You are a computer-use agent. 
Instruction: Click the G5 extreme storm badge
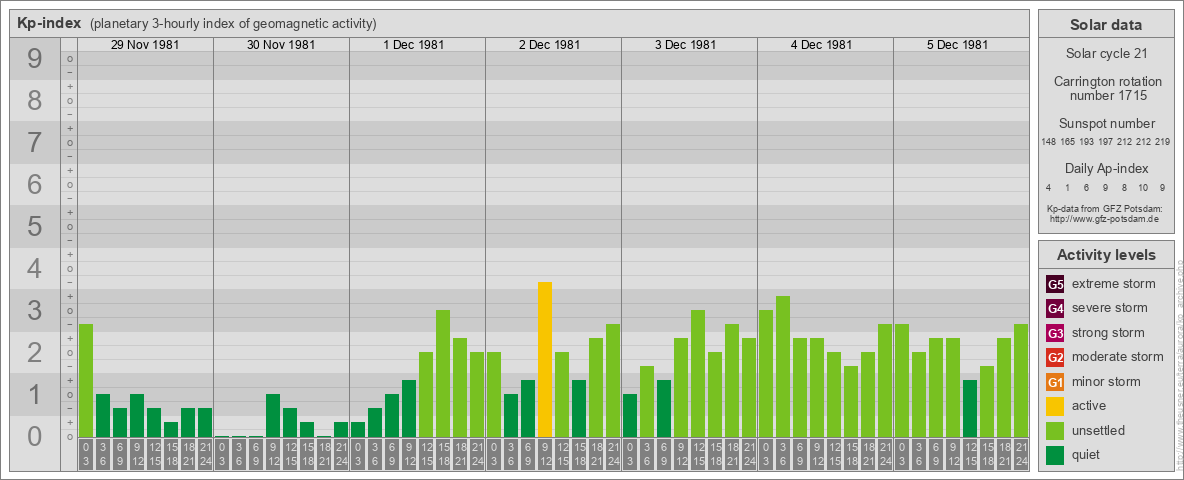1055,284
